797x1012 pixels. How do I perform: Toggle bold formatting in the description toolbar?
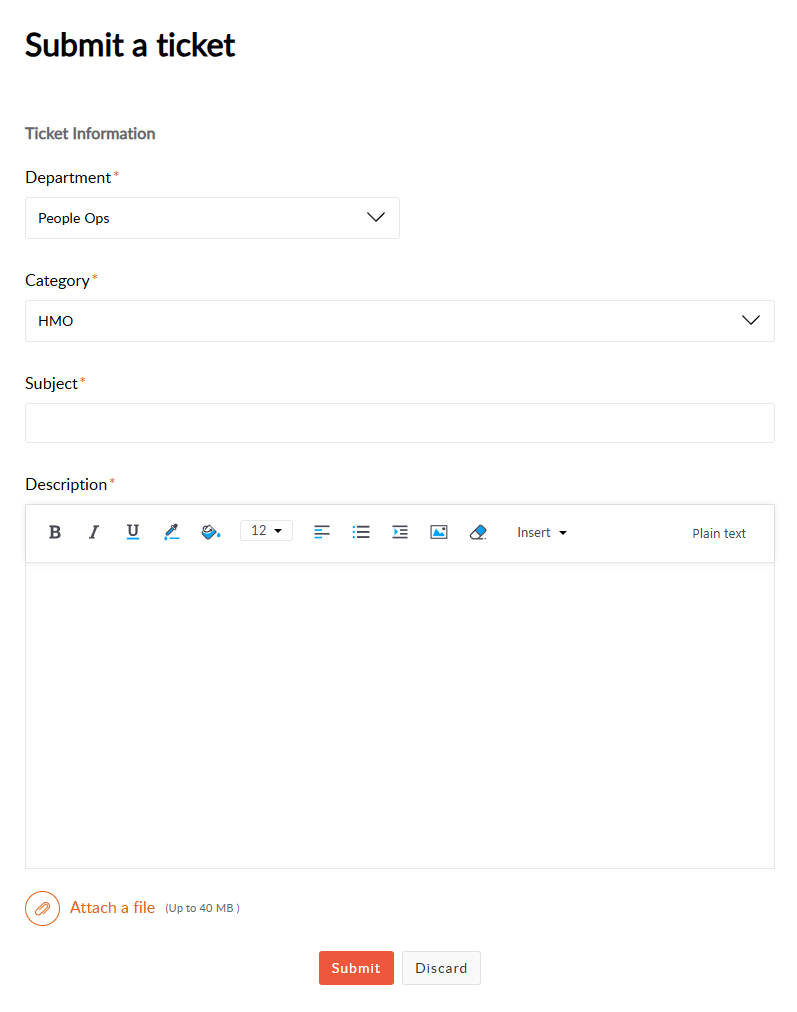coord(55,532)
